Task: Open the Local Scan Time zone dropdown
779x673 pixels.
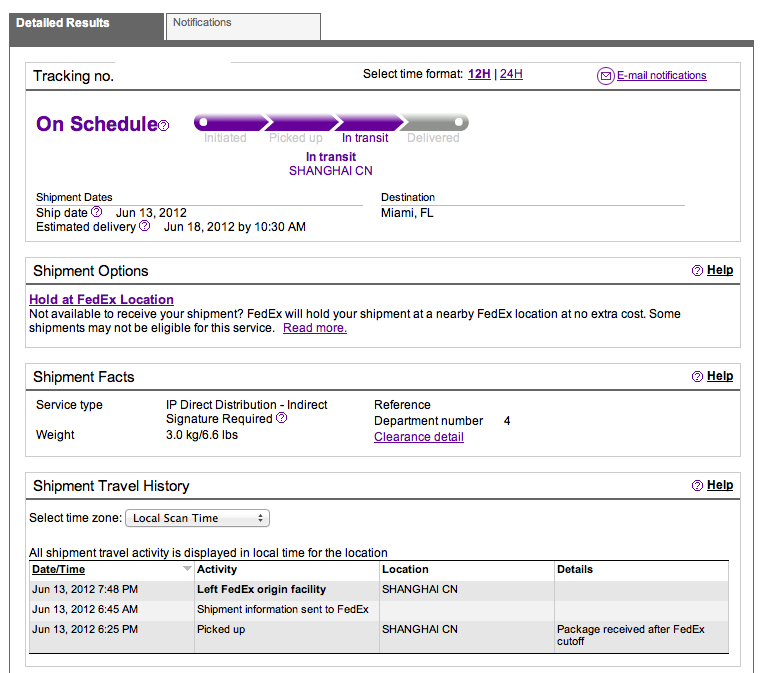Action: 198,518
